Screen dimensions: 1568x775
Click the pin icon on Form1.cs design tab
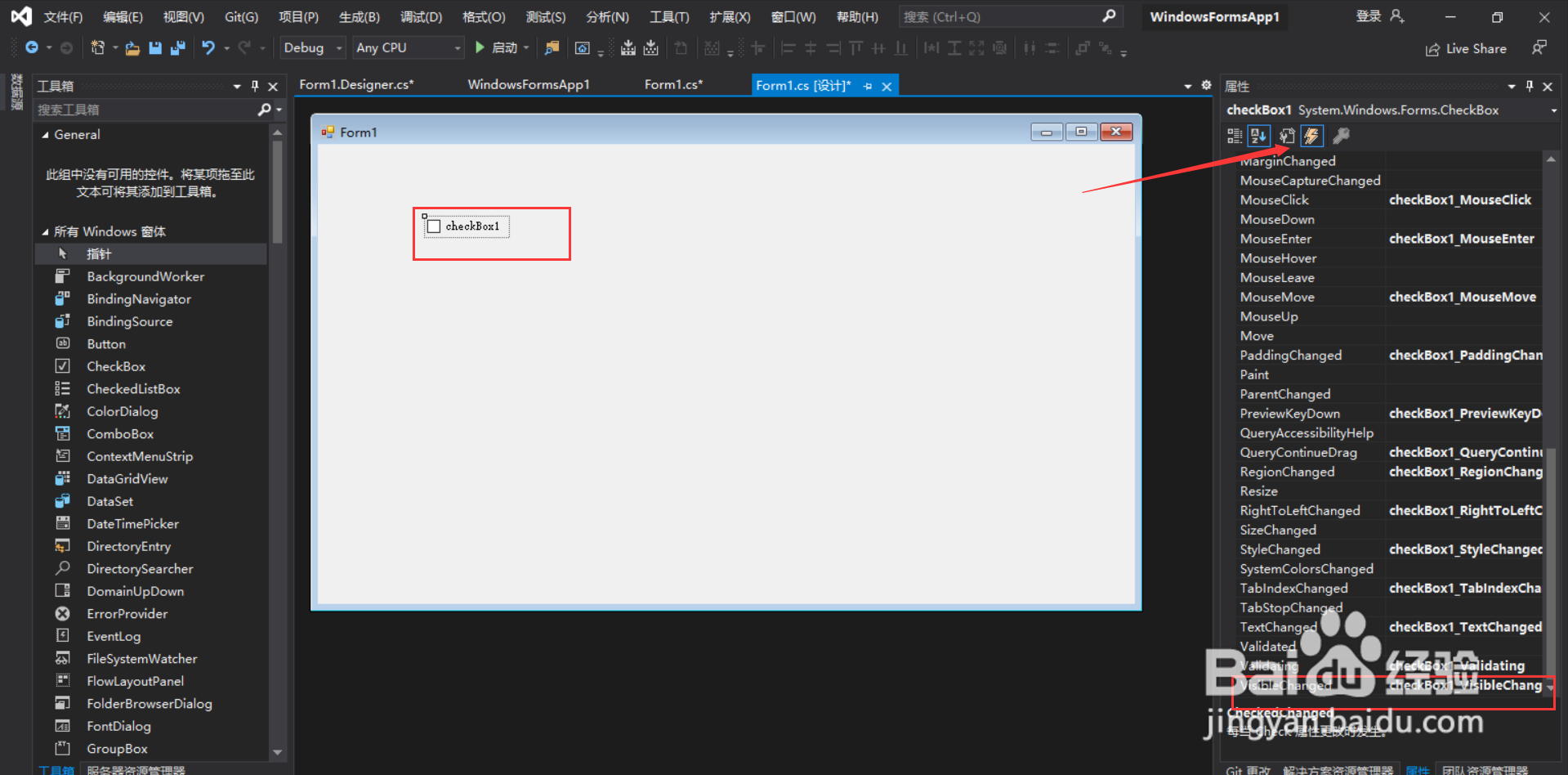click(x=868, y=86)
